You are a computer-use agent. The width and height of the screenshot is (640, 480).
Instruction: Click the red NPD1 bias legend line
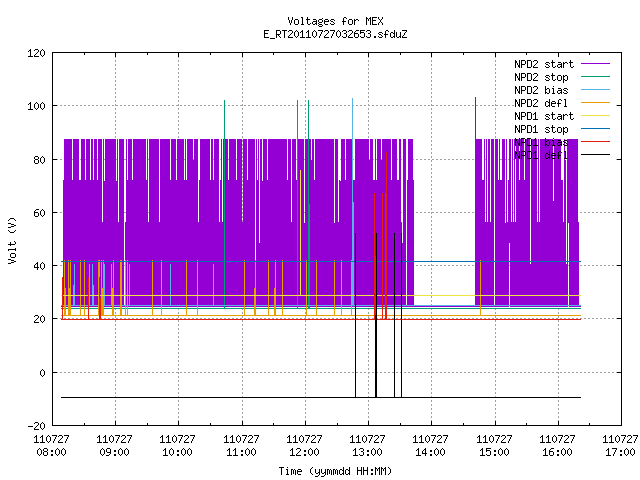click(596, 142)
